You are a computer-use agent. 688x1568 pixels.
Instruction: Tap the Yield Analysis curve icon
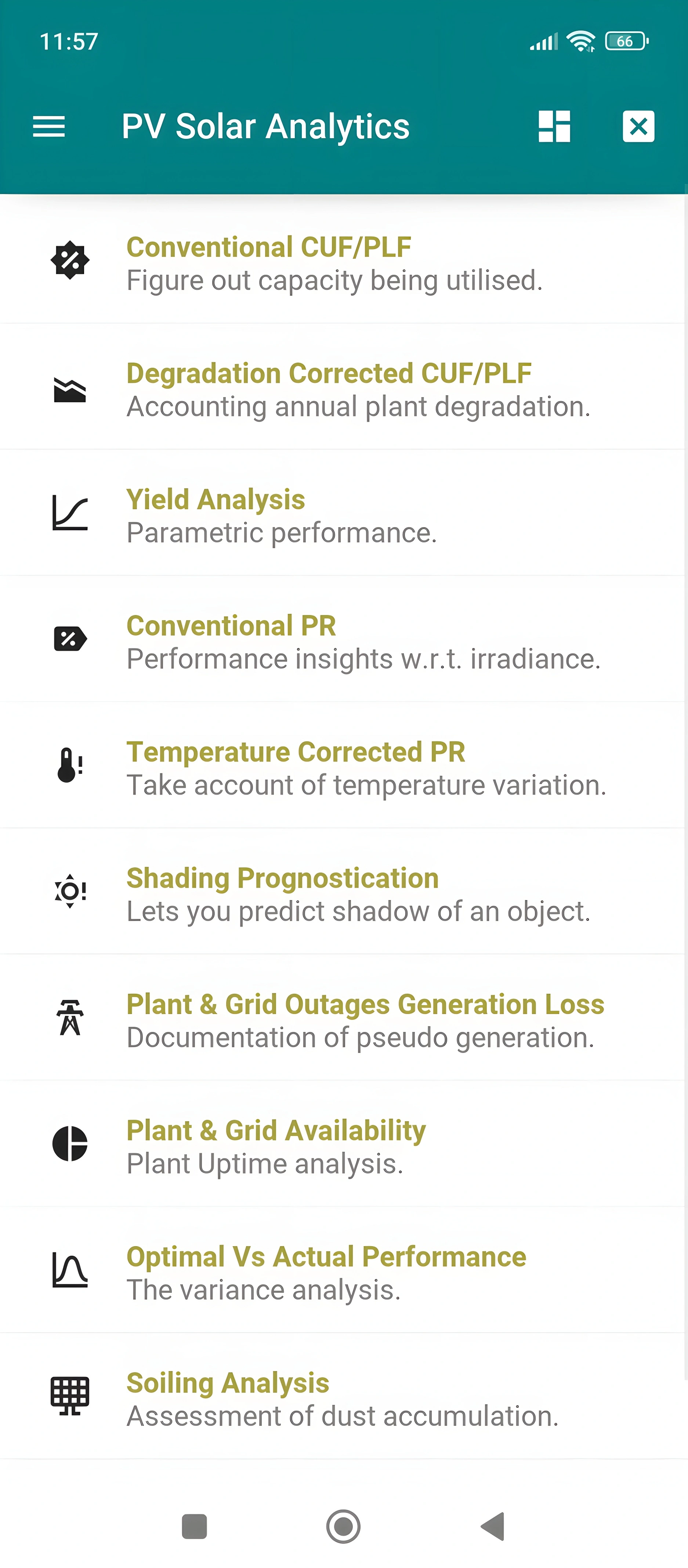tap(70, 513)
